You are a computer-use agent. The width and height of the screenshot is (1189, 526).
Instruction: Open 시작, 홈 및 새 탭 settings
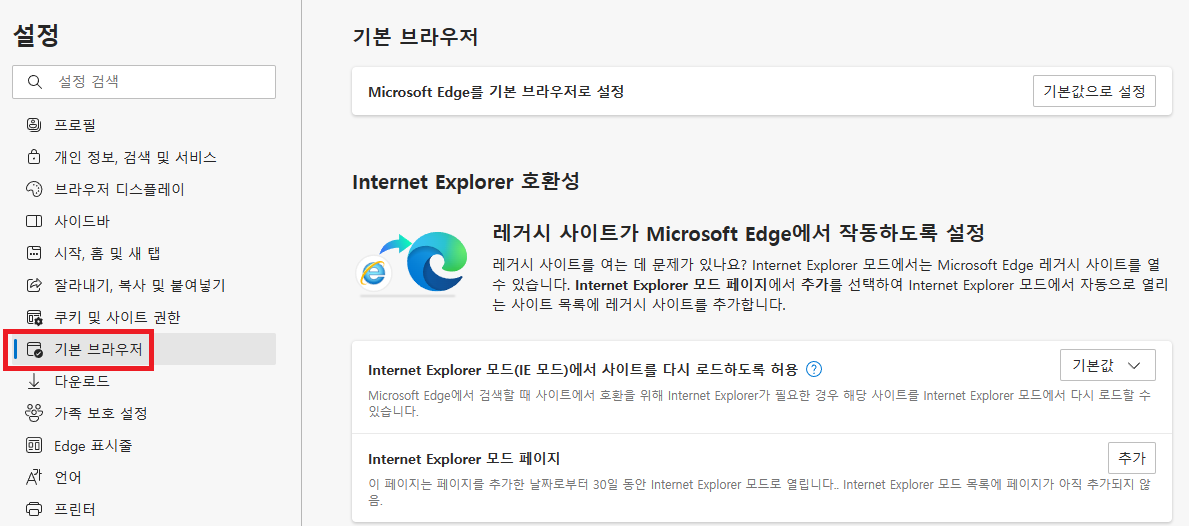(x=144, y=253)
